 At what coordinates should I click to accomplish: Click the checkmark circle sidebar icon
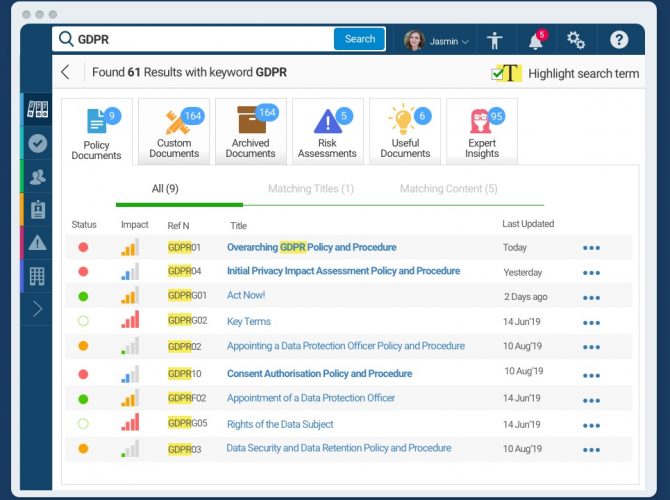(37, 143)
